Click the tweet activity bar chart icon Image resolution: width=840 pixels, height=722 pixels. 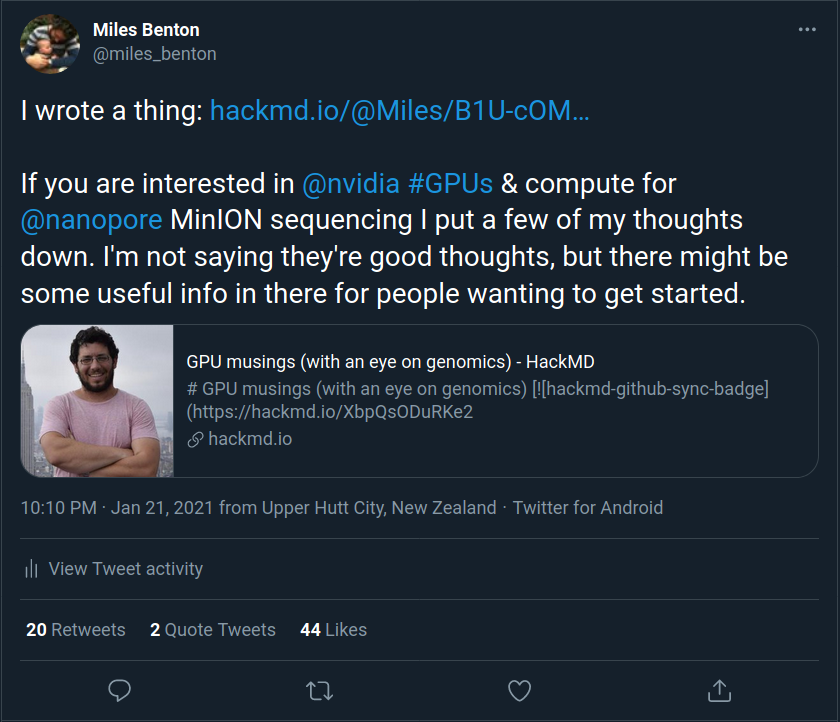(32, 568)
